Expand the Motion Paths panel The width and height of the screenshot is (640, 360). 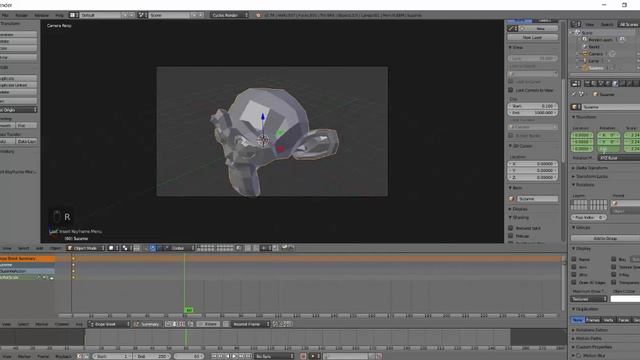[589, 338]
